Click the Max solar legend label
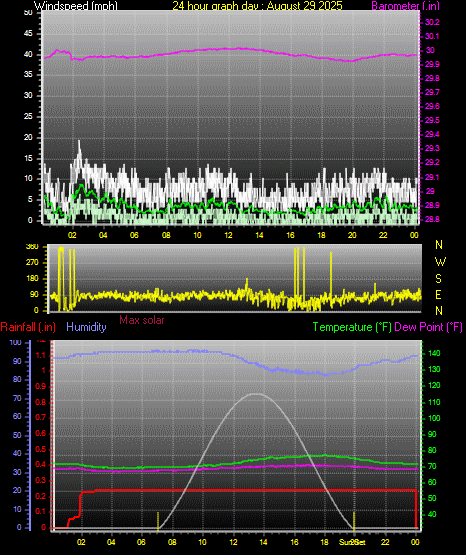 (x=142, y=320)
